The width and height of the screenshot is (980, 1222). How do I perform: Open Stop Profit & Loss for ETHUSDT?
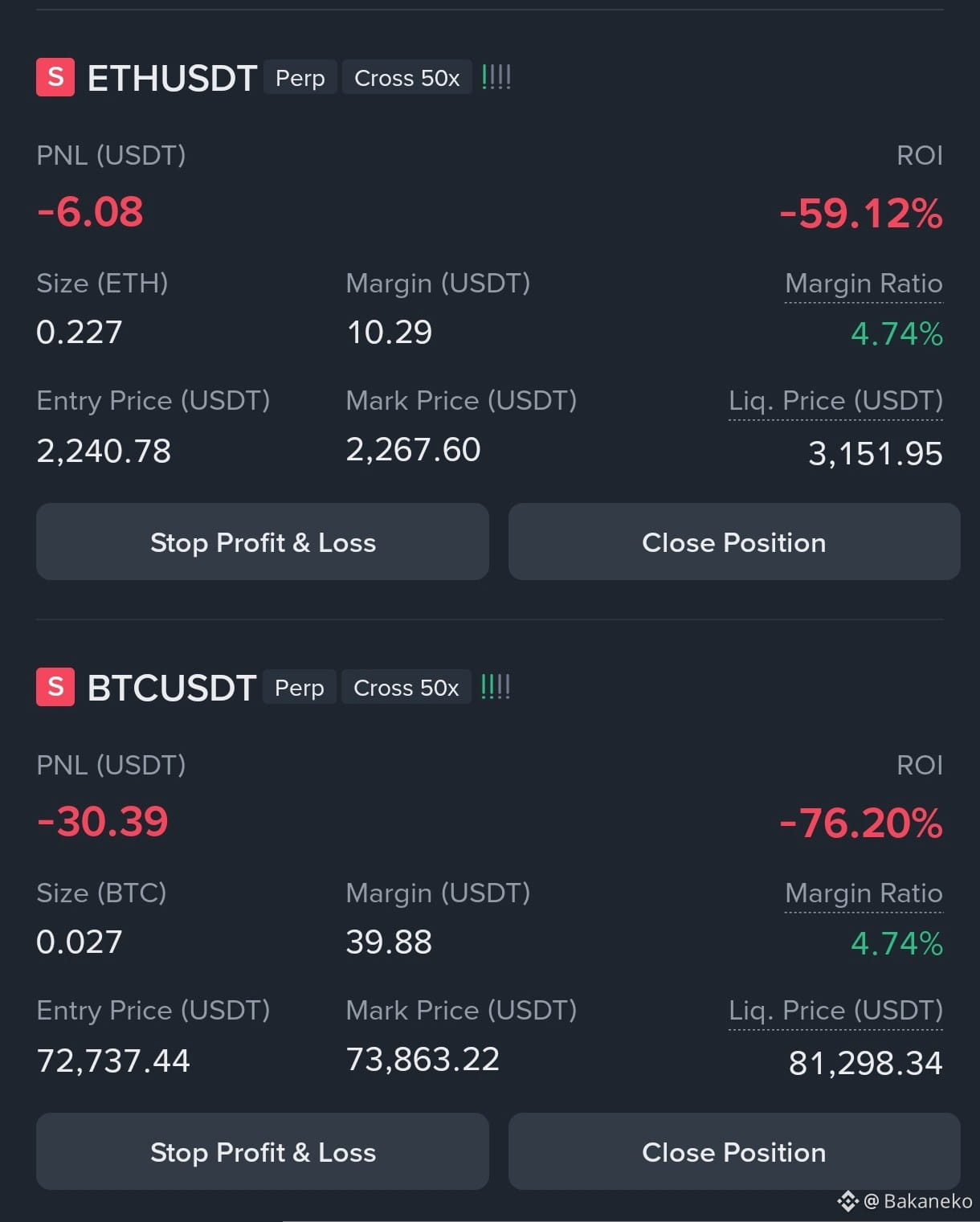pyautogui.click(x=263, y=542)
